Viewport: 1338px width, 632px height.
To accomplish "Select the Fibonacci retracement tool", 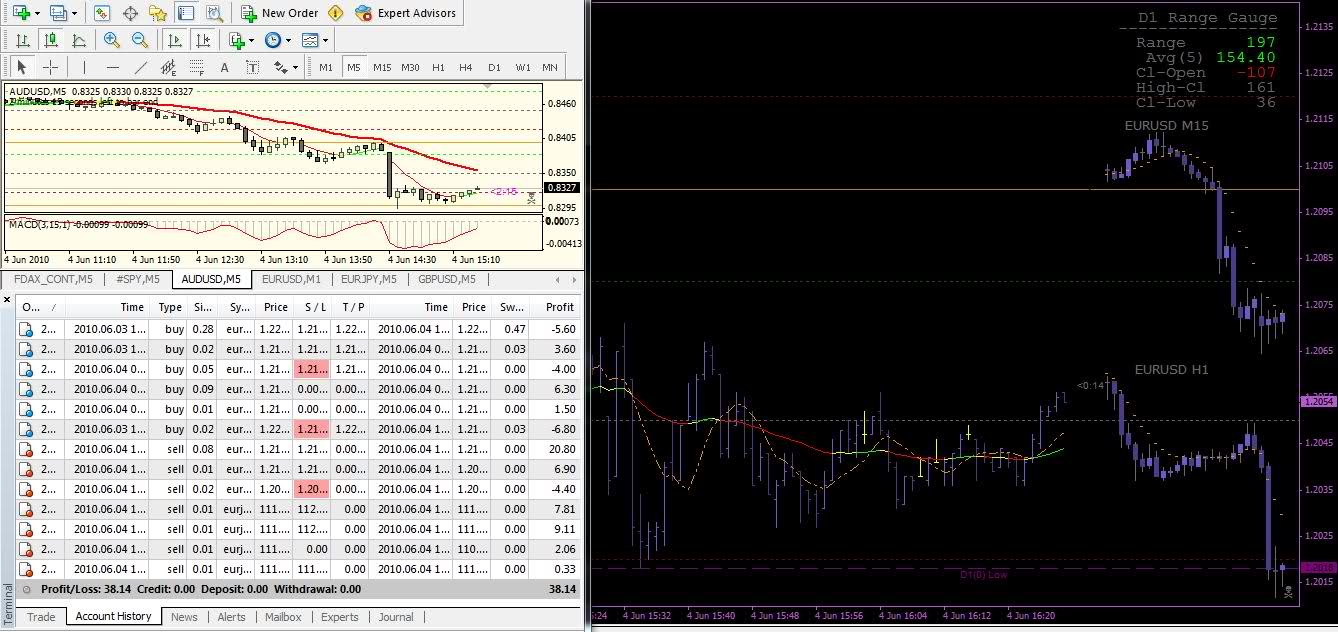I will point(196,67).
